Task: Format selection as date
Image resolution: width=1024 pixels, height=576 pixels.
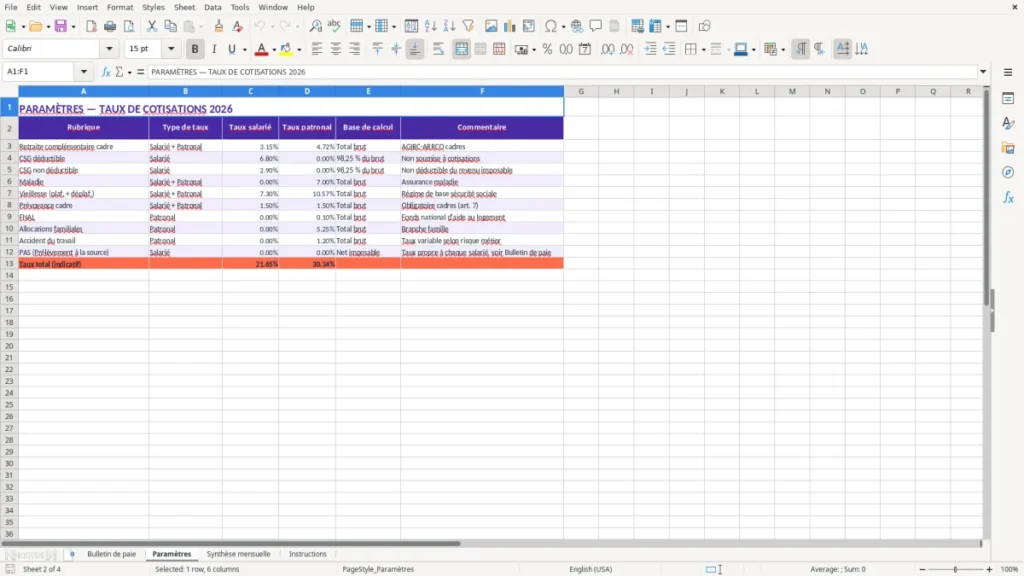Action: click(x=585, y=49)
